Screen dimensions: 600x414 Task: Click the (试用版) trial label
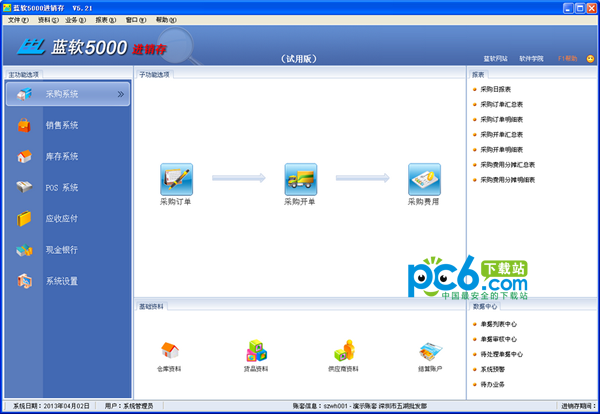[x=299, y=59]
